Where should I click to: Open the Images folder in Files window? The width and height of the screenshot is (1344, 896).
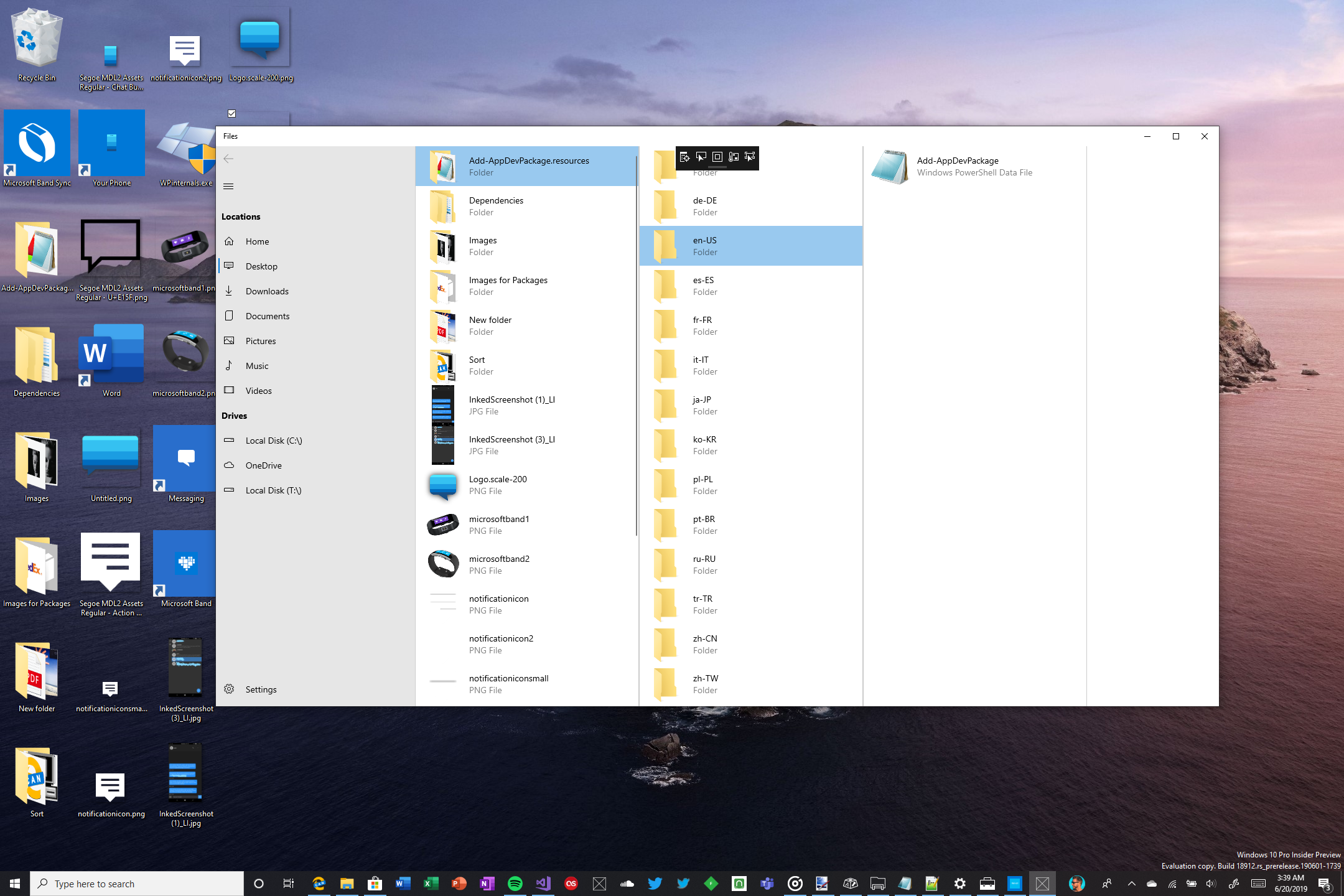[x=526, y=246]
